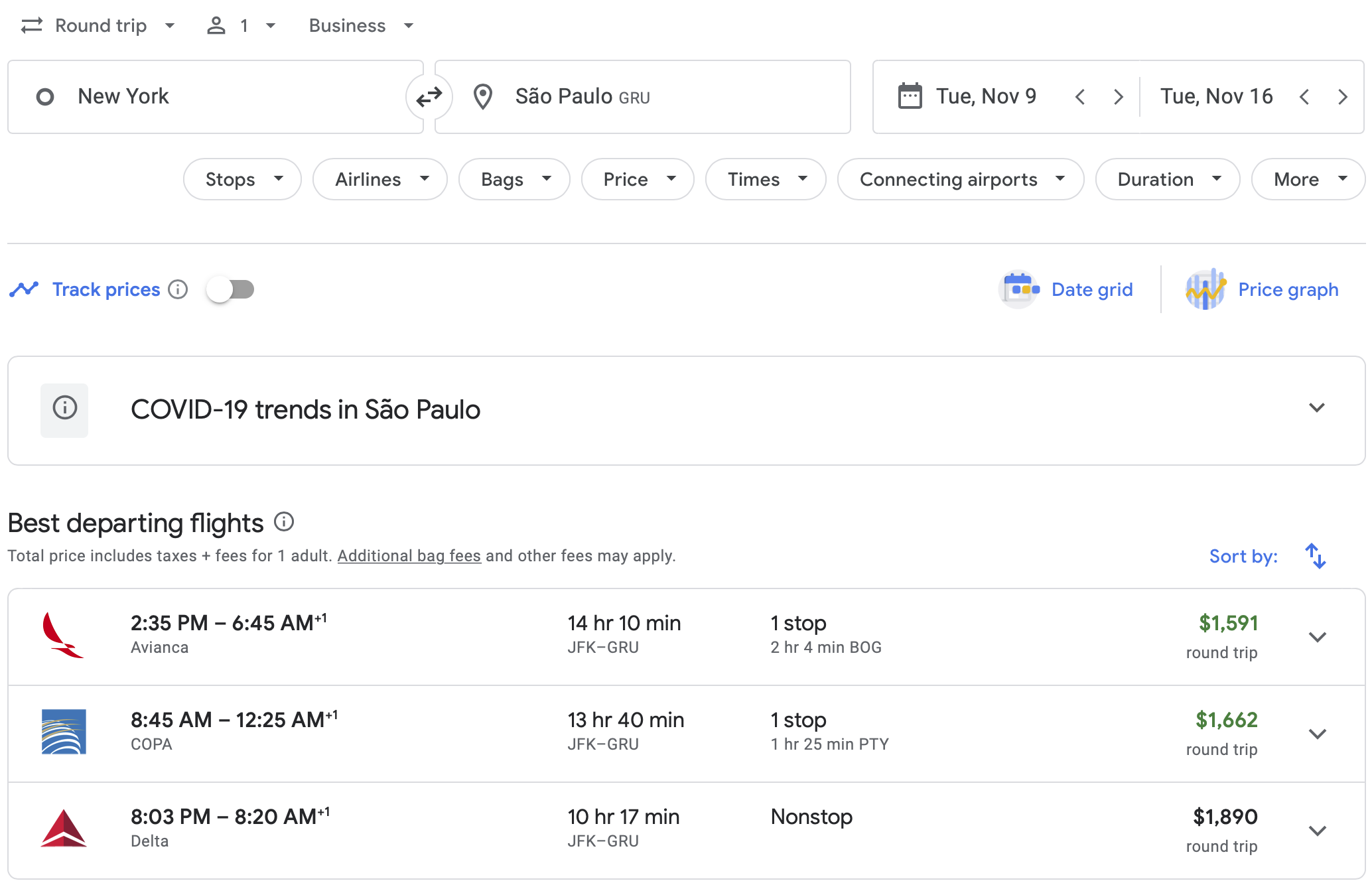The width and height of the screenshot is (1372, 889).
Task: Open the Price graph view
Action: 1263,289
